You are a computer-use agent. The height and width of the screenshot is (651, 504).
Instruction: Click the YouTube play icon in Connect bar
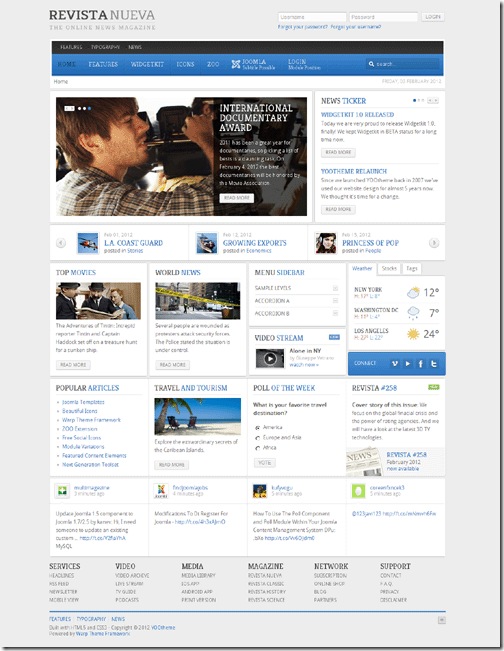pyautogui.click(x=408, y=363)
